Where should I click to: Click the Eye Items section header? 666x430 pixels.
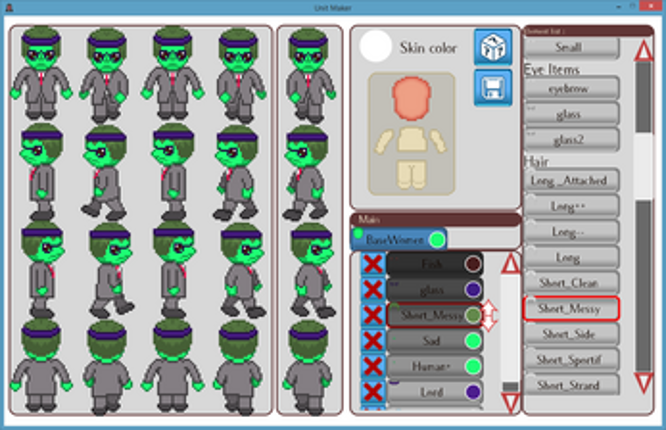point(552,69)
